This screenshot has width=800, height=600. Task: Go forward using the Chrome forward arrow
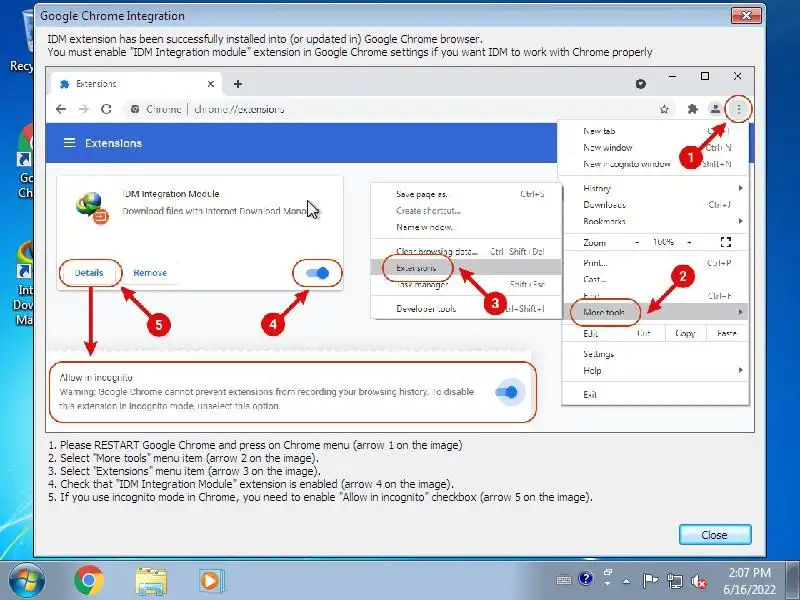pos(84,109)
